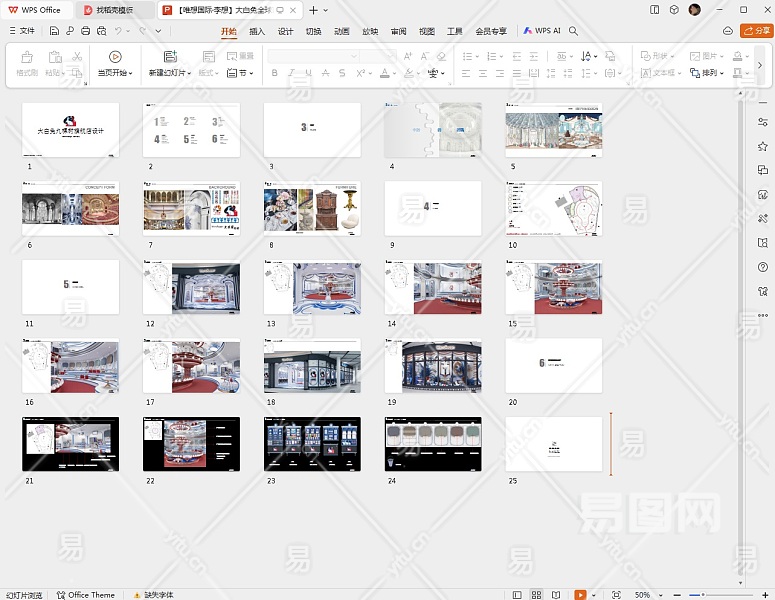
Task: Select slide 13 thumbnail
Action: 312,288
